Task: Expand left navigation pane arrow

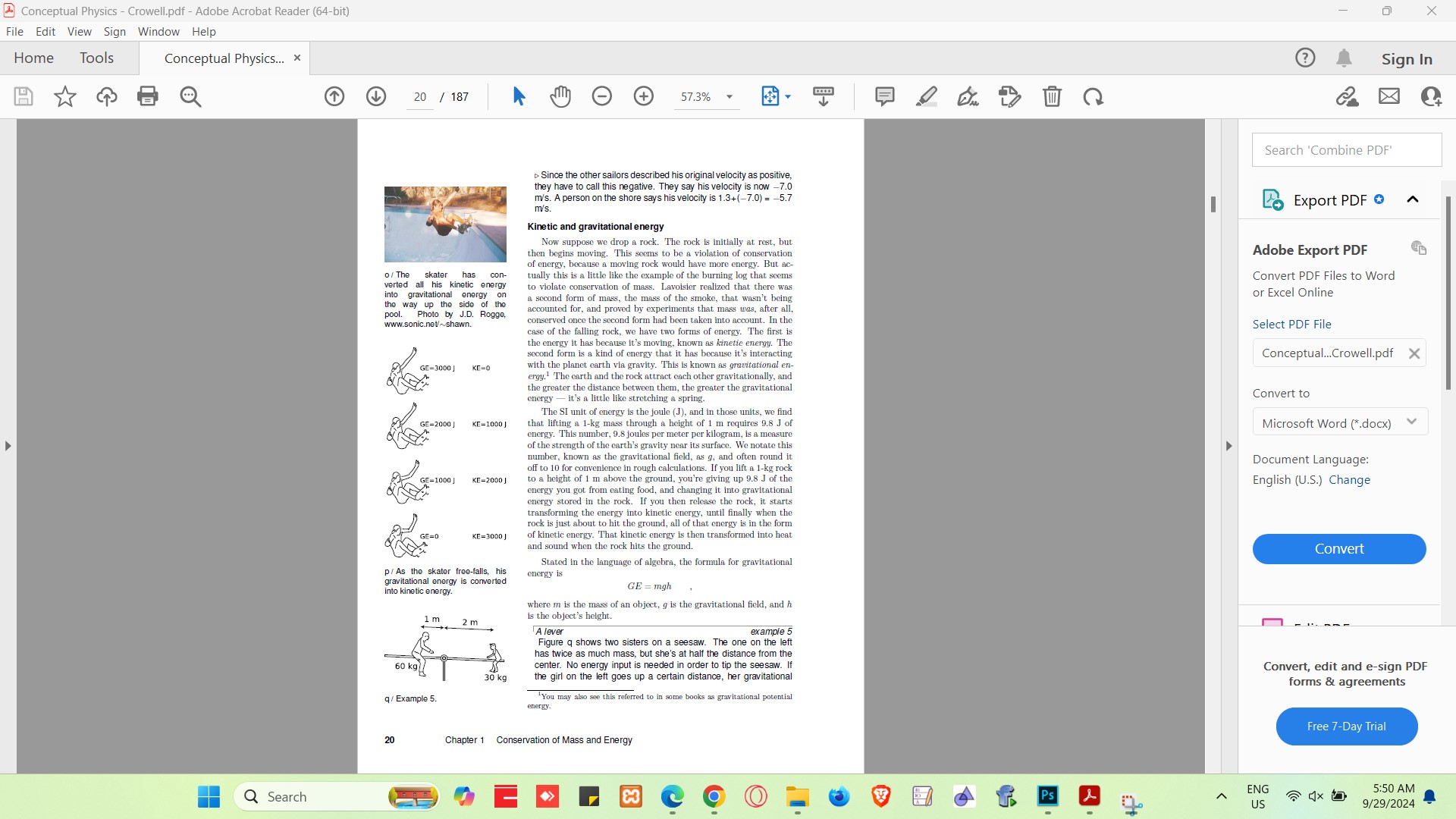Action: (8, 446)
